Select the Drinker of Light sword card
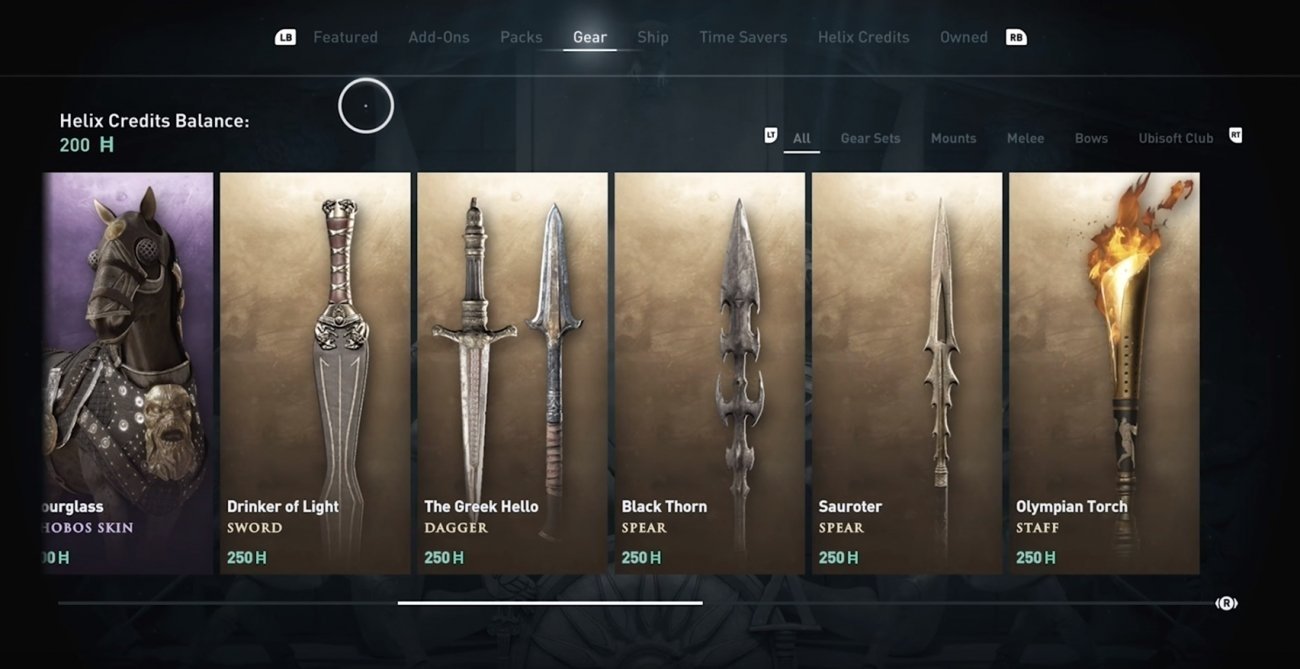 point(315,373)
